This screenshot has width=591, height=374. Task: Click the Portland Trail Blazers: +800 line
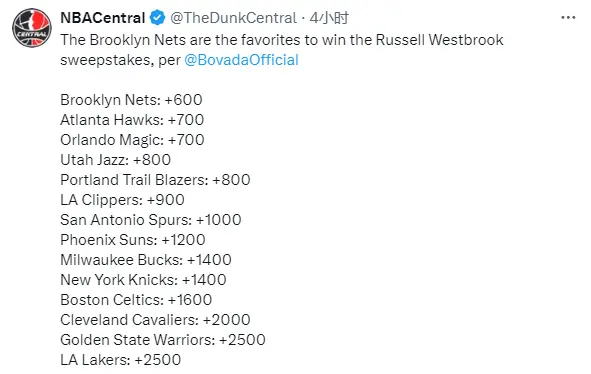[x=155, y=180]
